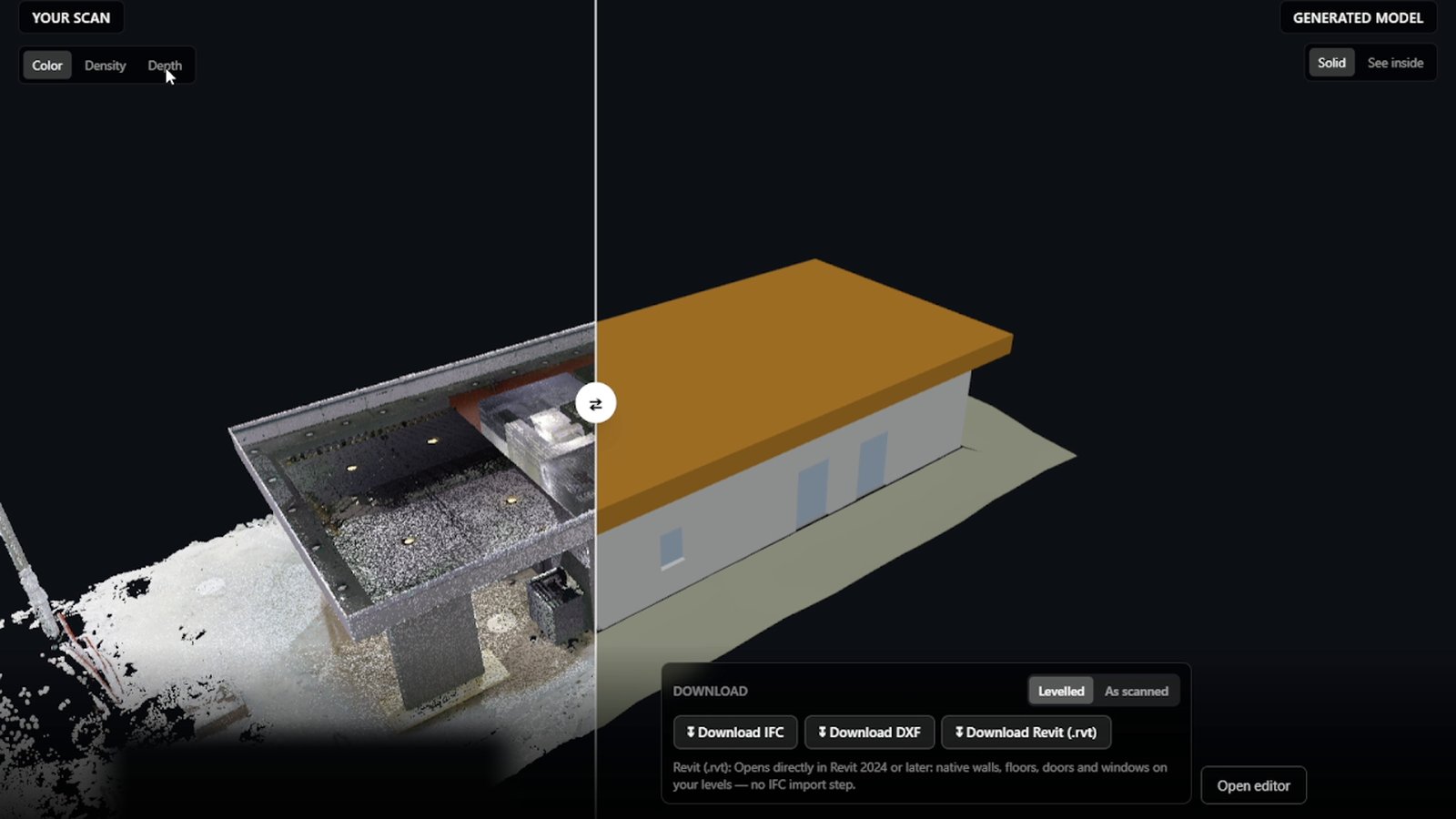Download the DXF file
Viewport: 1456px width, 819px height.
point(869,733)
